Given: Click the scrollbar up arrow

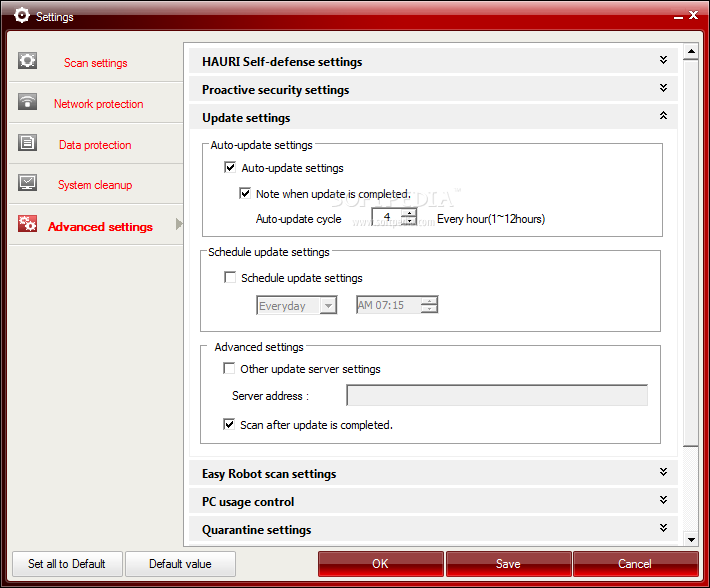Looking at the screenshot, I should [x=691, y=52].
